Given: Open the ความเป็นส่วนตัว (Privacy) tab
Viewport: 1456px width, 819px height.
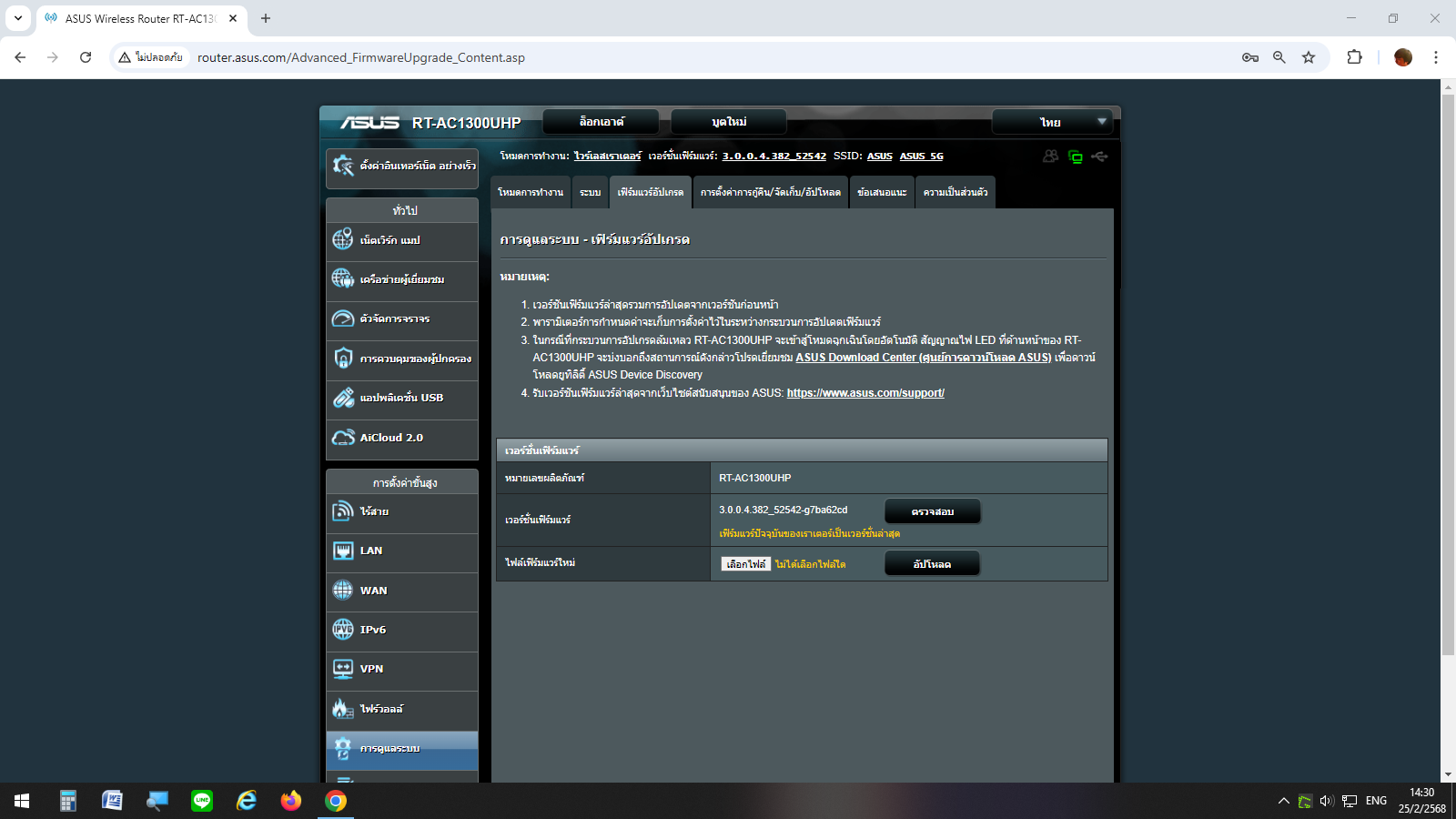Looking at the screenshot, I should coord(955,193).
